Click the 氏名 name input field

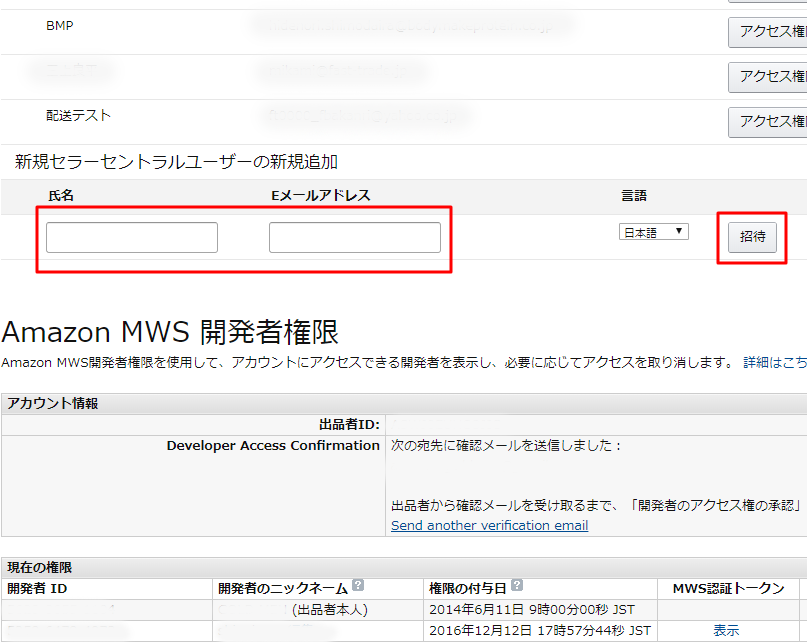[132, 237]
